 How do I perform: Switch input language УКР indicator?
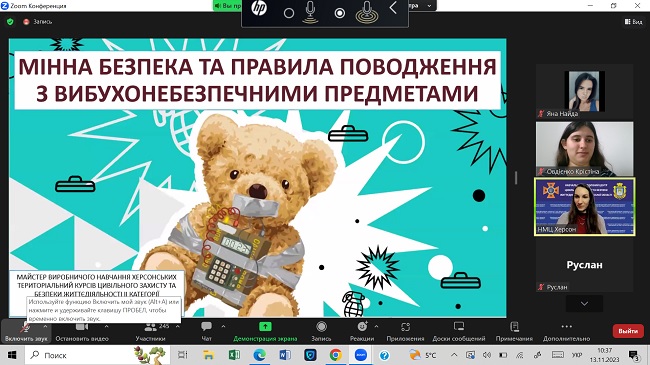pos(577,355)
